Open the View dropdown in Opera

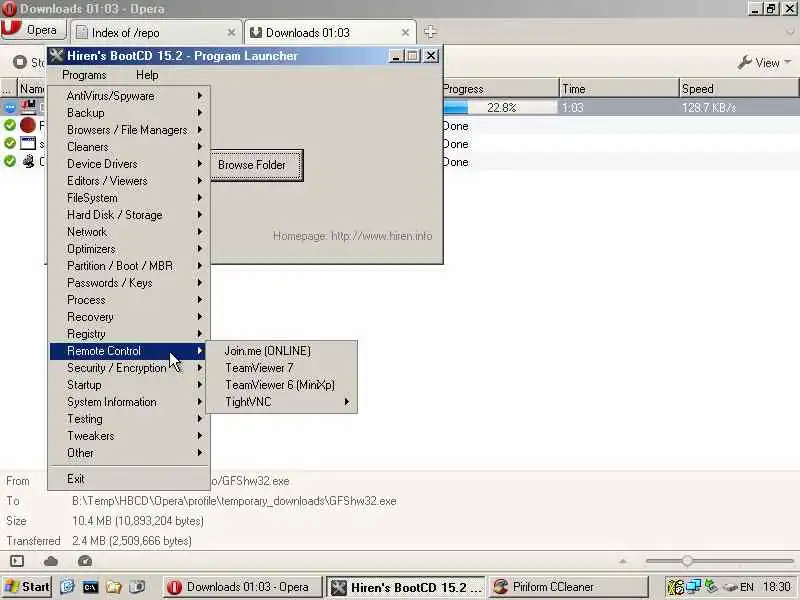764,63
